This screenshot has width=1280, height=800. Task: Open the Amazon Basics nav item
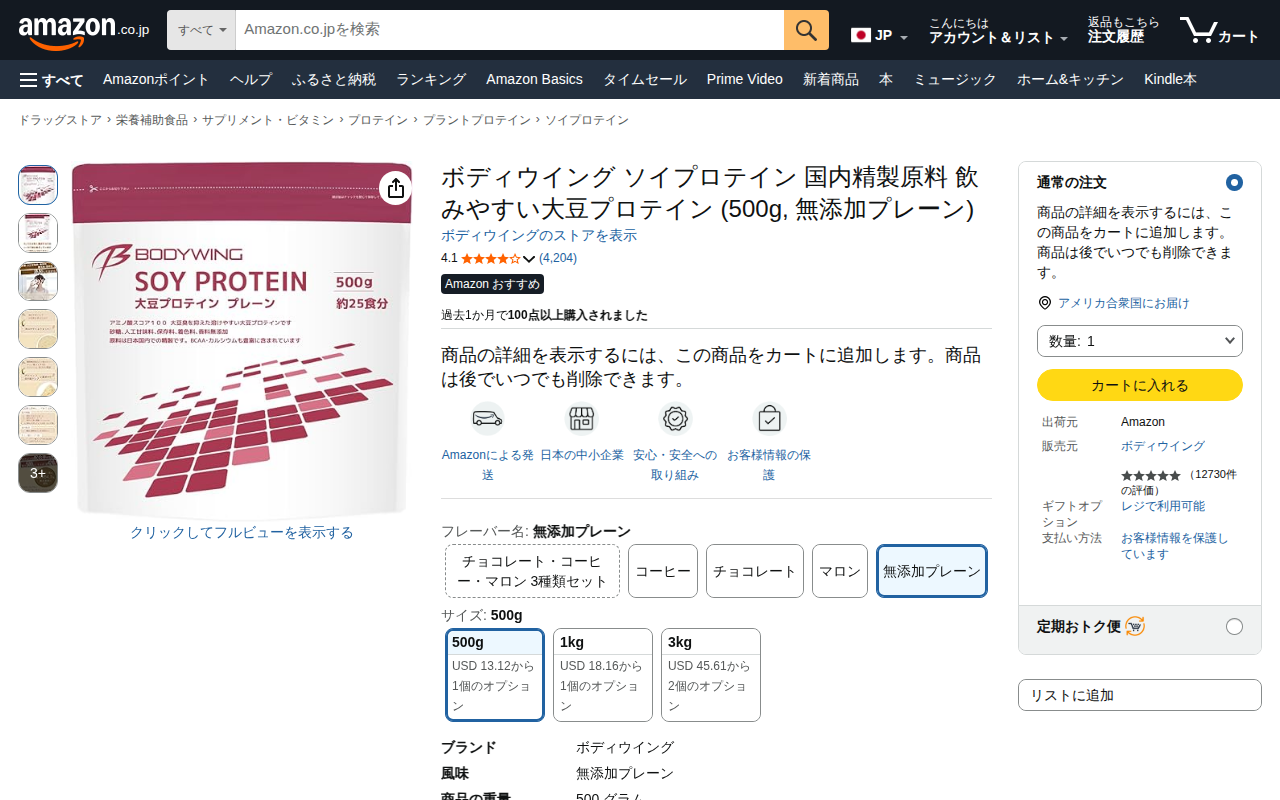click(x=534, y=80)
